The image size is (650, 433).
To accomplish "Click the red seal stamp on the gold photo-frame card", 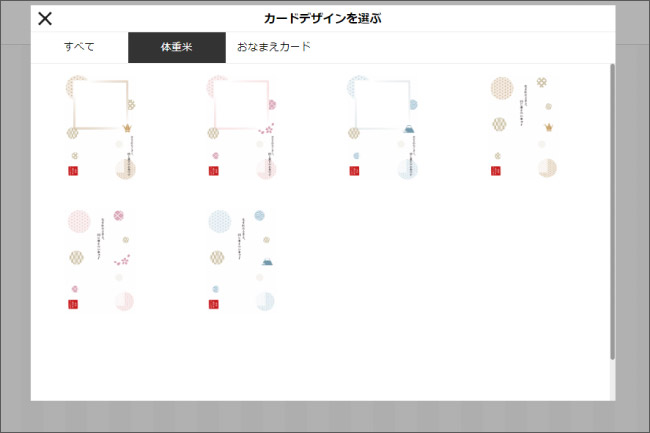I will coord(73,171).
